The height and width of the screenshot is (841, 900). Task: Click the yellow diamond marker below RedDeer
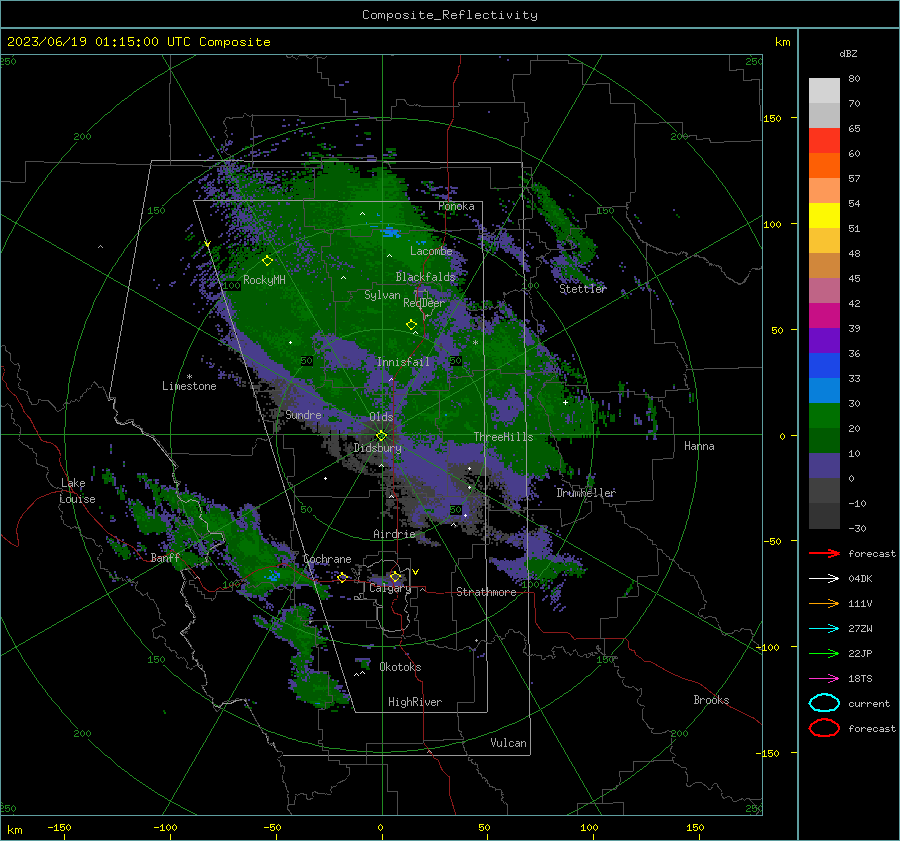coord(412,325)
